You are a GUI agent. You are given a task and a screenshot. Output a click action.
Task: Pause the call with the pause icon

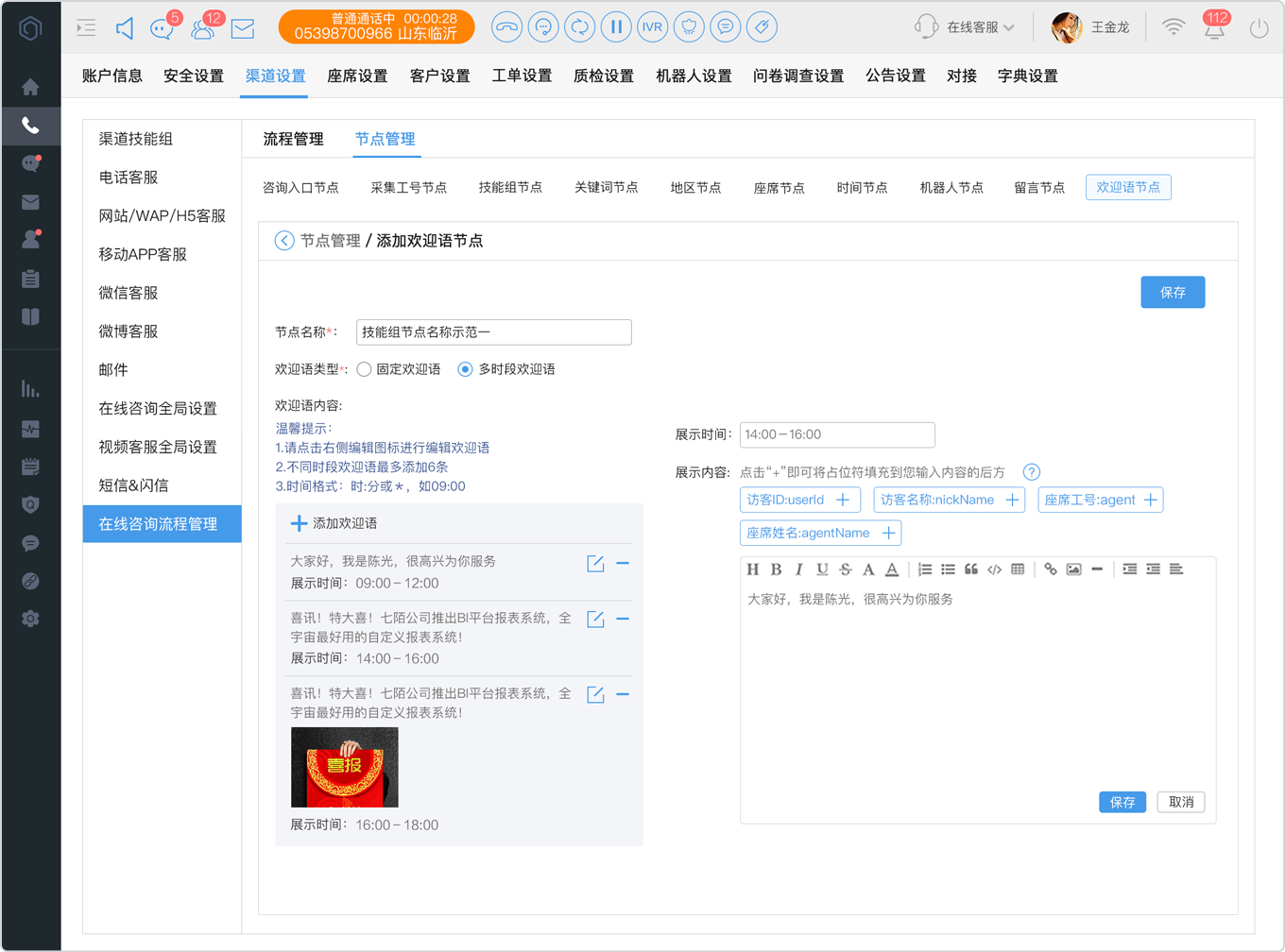coord(616,27)
